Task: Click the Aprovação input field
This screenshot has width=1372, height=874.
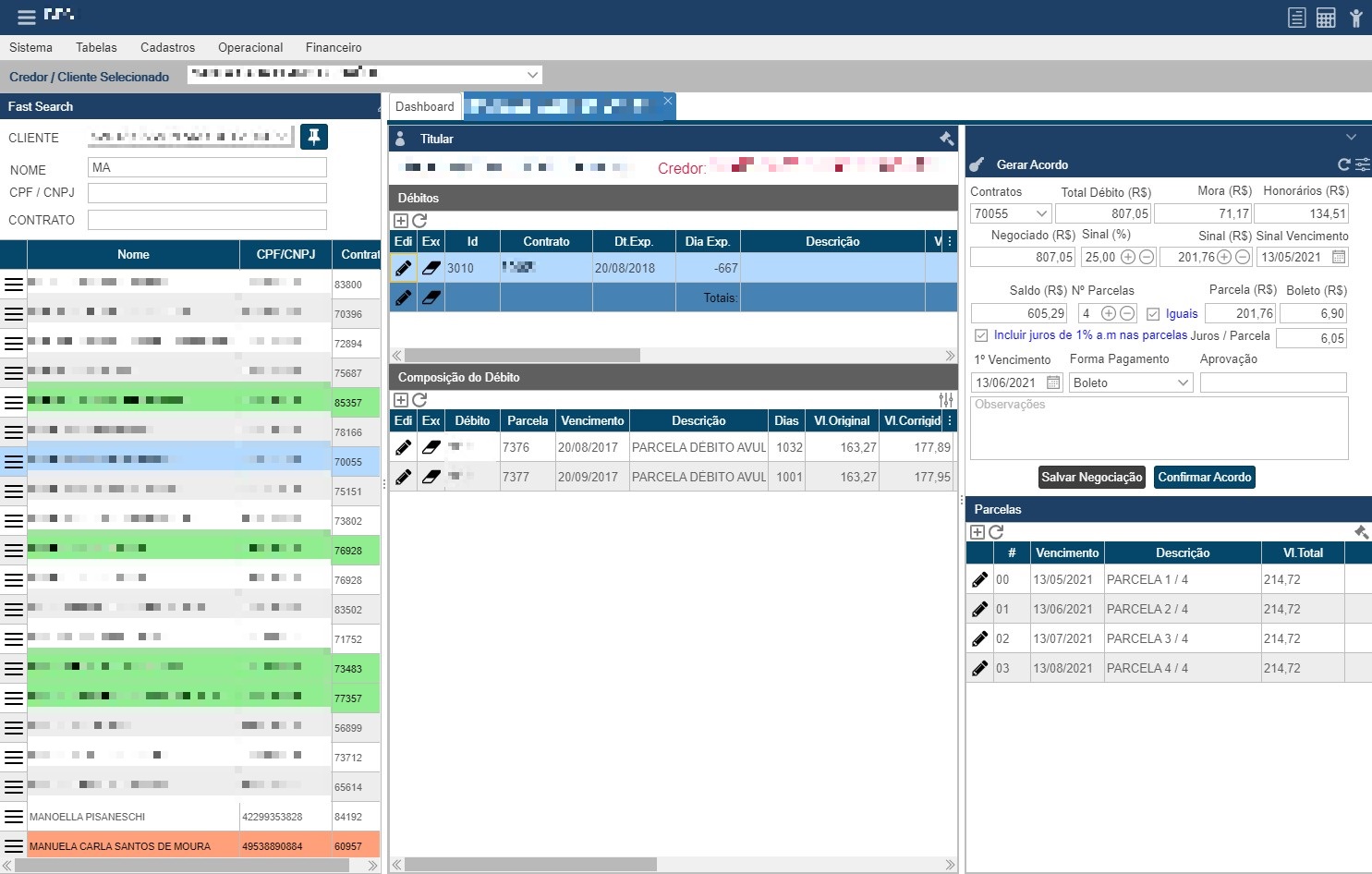Action: pyautogui.click(x=1273, y=382)
